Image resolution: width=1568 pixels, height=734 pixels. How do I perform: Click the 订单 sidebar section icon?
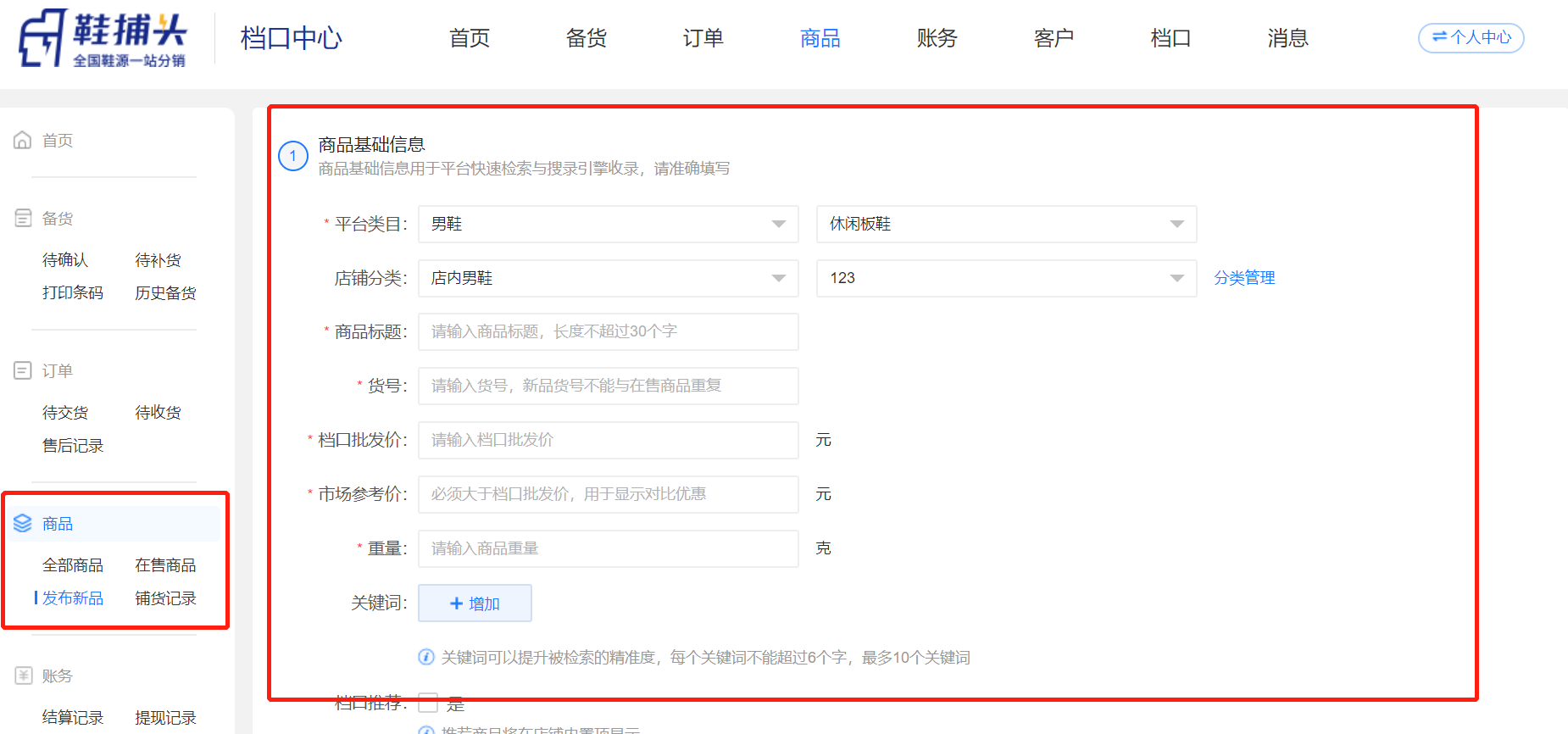click(23, 371)
